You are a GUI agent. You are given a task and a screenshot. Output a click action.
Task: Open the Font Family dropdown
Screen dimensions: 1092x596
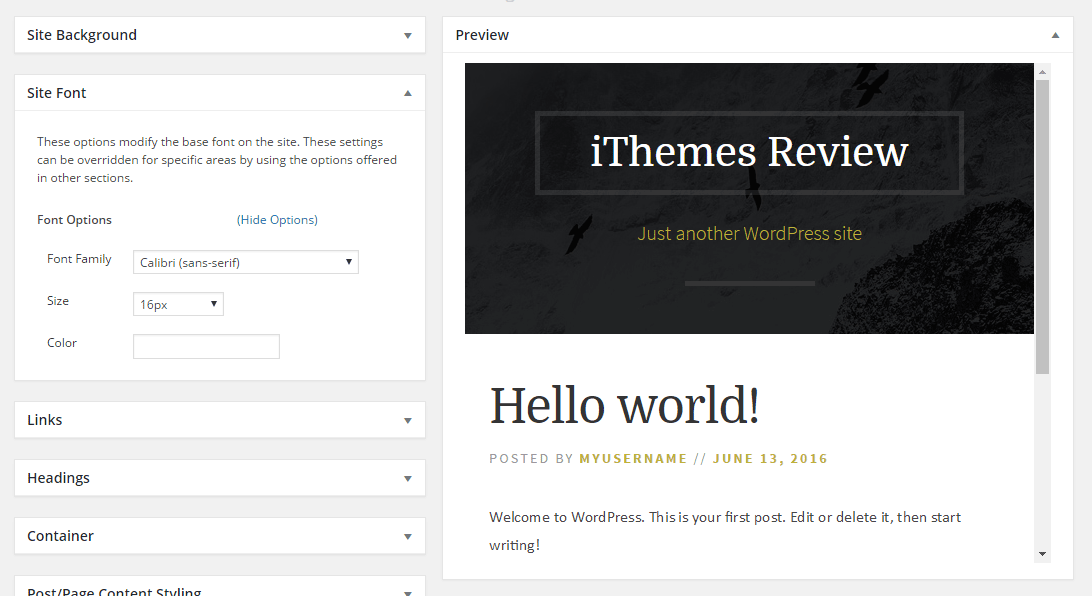(246, 262)
